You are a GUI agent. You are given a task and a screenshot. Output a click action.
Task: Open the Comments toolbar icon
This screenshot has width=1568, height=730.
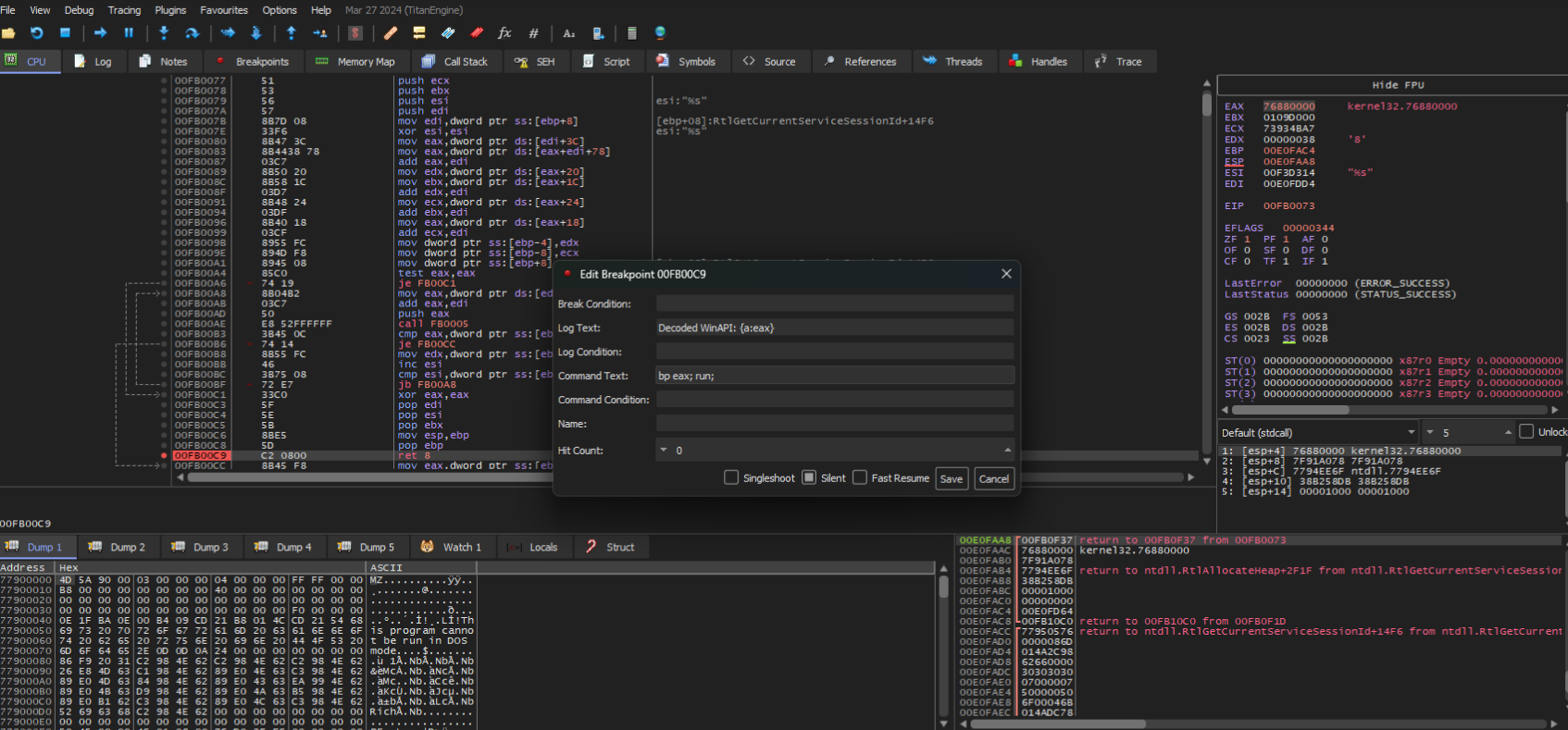click(419, 33)
